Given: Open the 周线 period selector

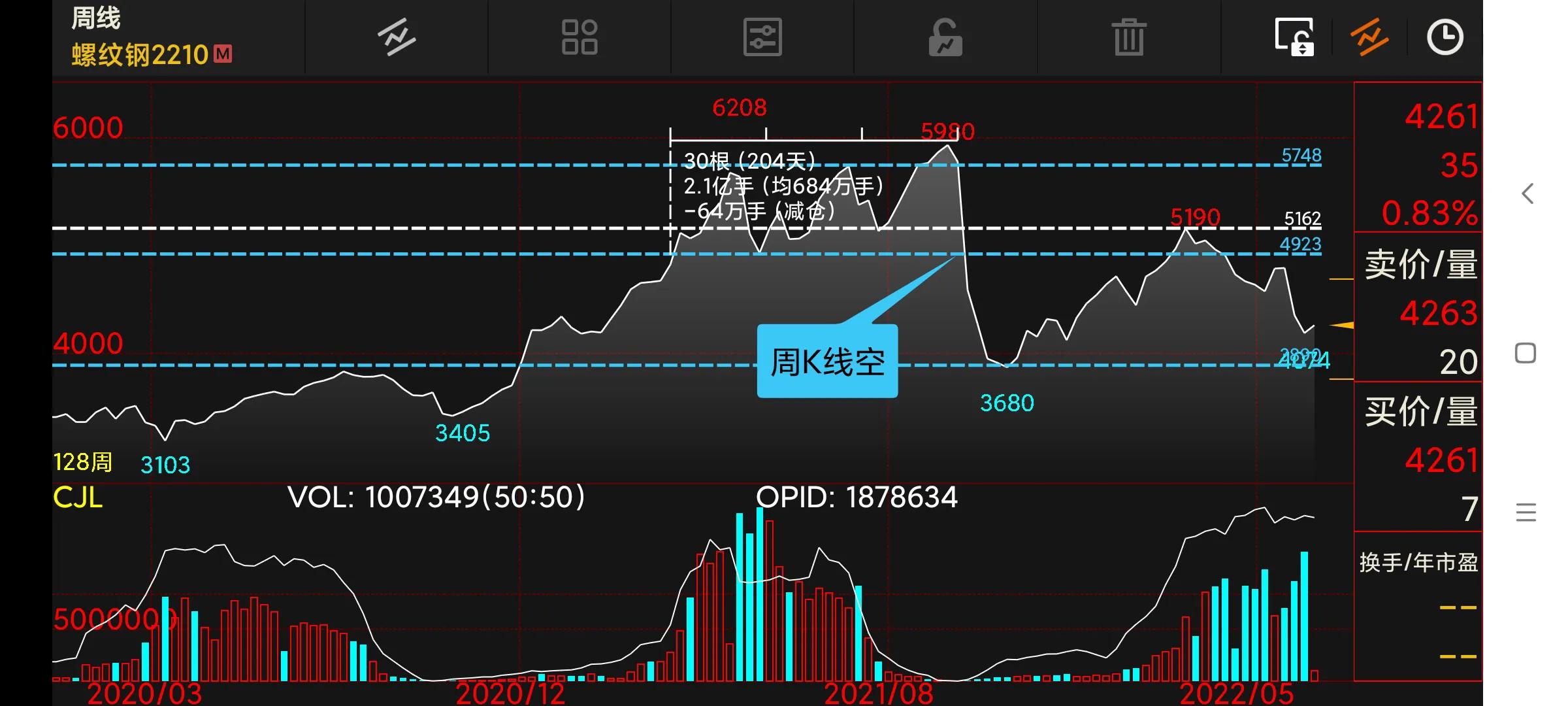Looking at the screenshot, I should click(x=95, y=18).
